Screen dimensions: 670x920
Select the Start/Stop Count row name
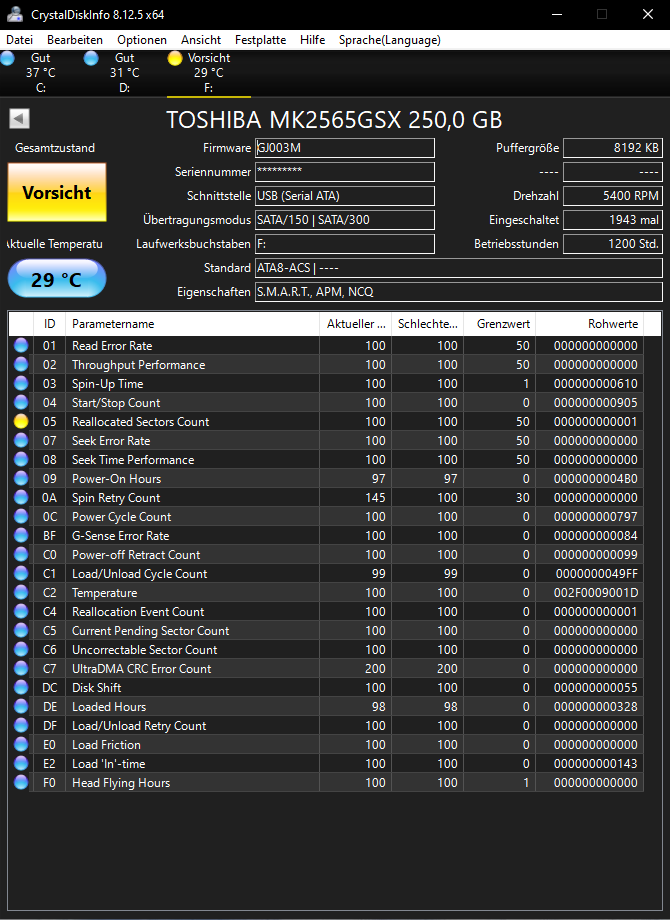(116, 403)
